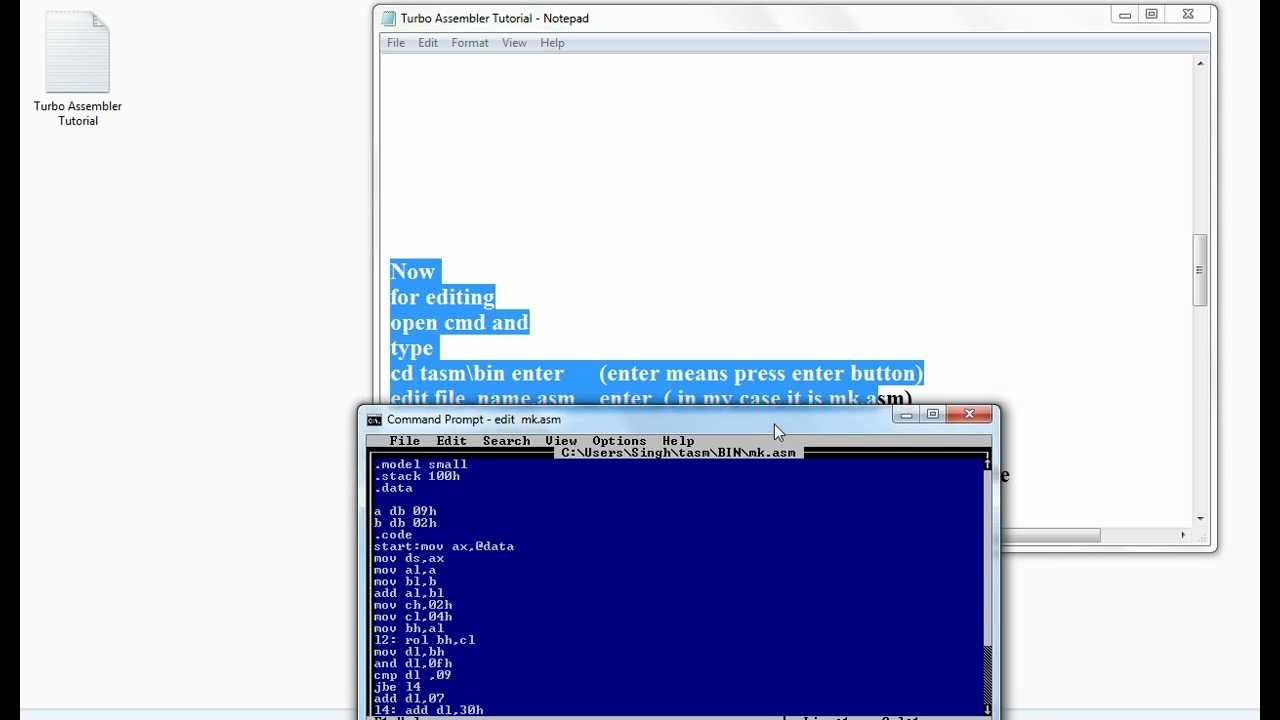The width and height of the screenshot is (1280, 720).
Task: Open the Edit menu in the DOS editor
Action: pyautogui.click(x=451, y=441)
